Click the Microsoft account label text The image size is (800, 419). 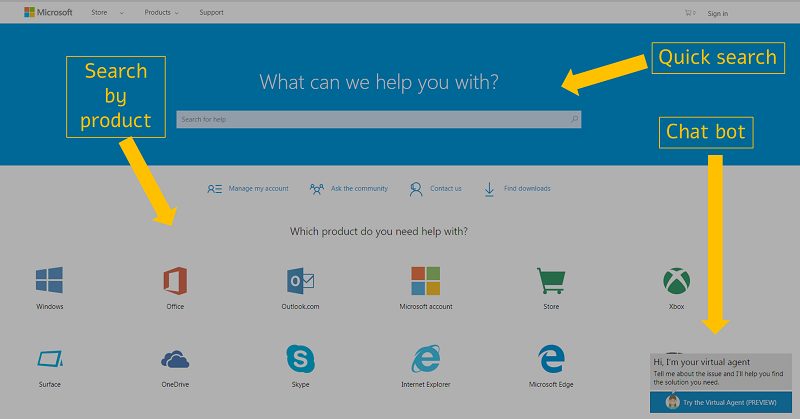tap(426, 307)
